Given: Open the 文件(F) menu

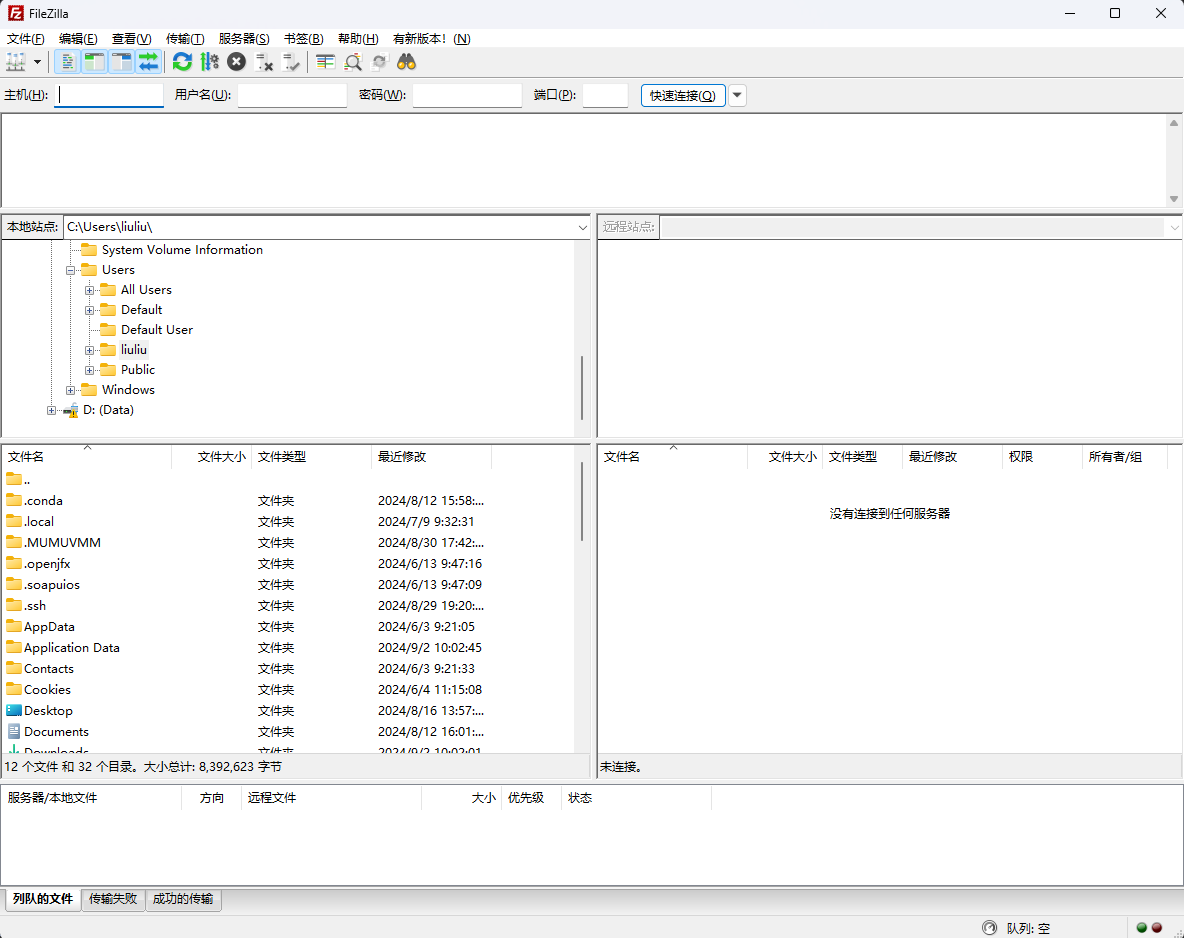Looking at the screenshot, I should coord(26,39).
